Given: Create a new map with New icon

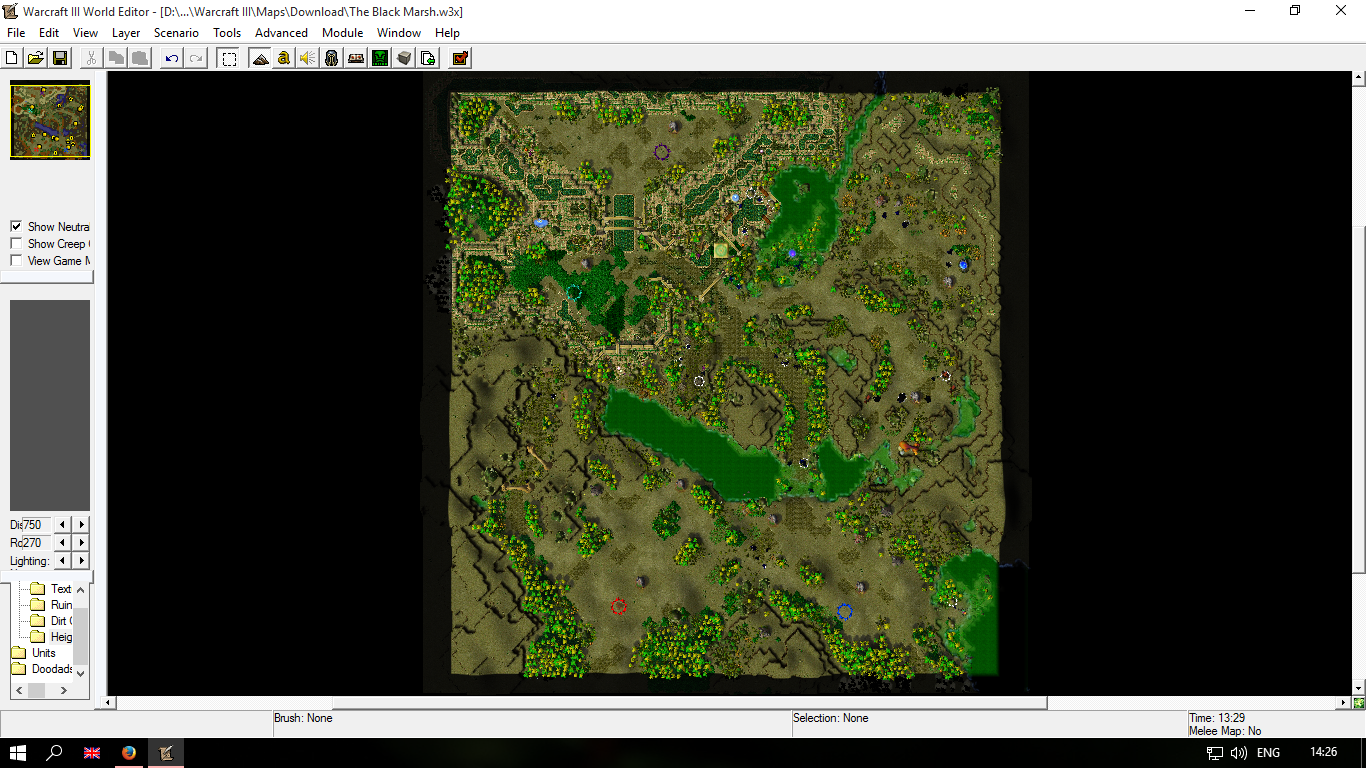Looking at the screenshot, I should [x=12, y=58].
